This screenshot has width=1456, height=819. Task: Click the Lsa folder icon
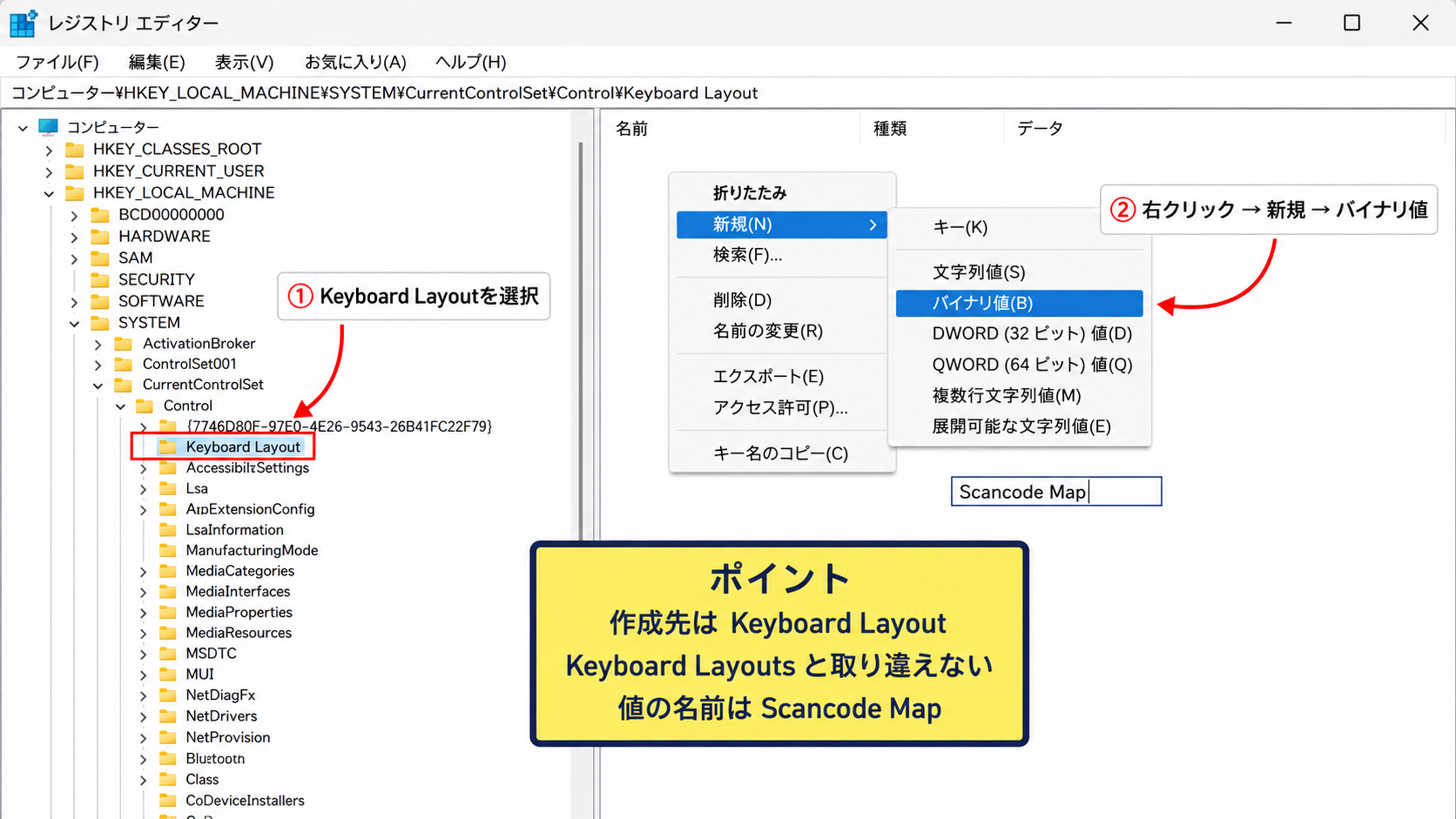[x=168, y=488]
